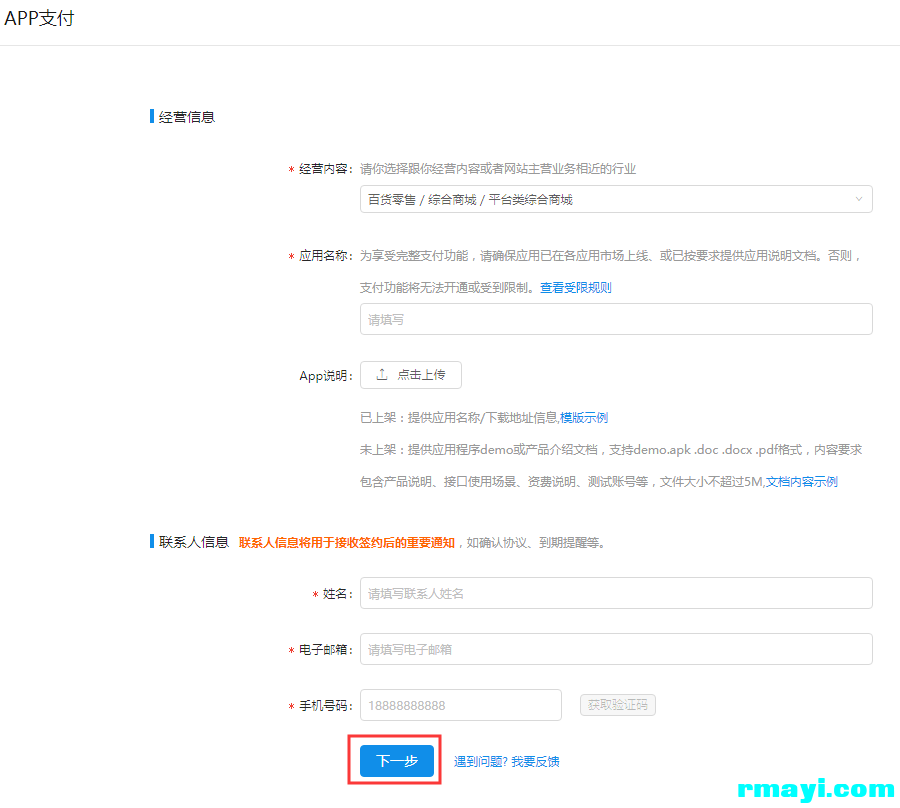The height and width of the screenshot is (808, 900).
Task: Open the 经营内容 industry dropdown
Action: click(616, 199)
